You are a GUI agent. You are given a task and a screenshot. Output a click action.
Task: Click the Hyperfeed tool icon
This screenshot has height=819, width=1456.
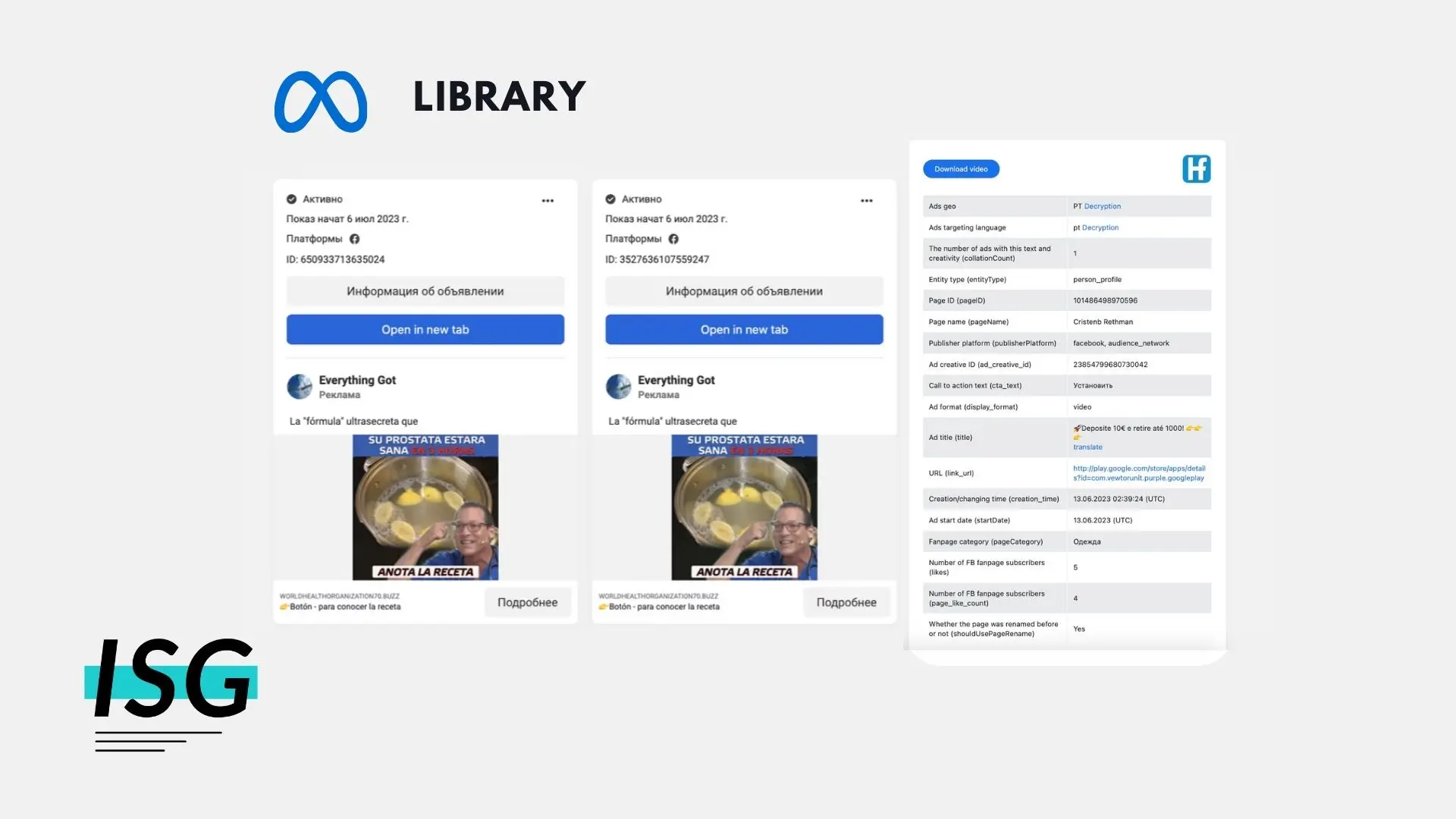[x=1195, y=168]
